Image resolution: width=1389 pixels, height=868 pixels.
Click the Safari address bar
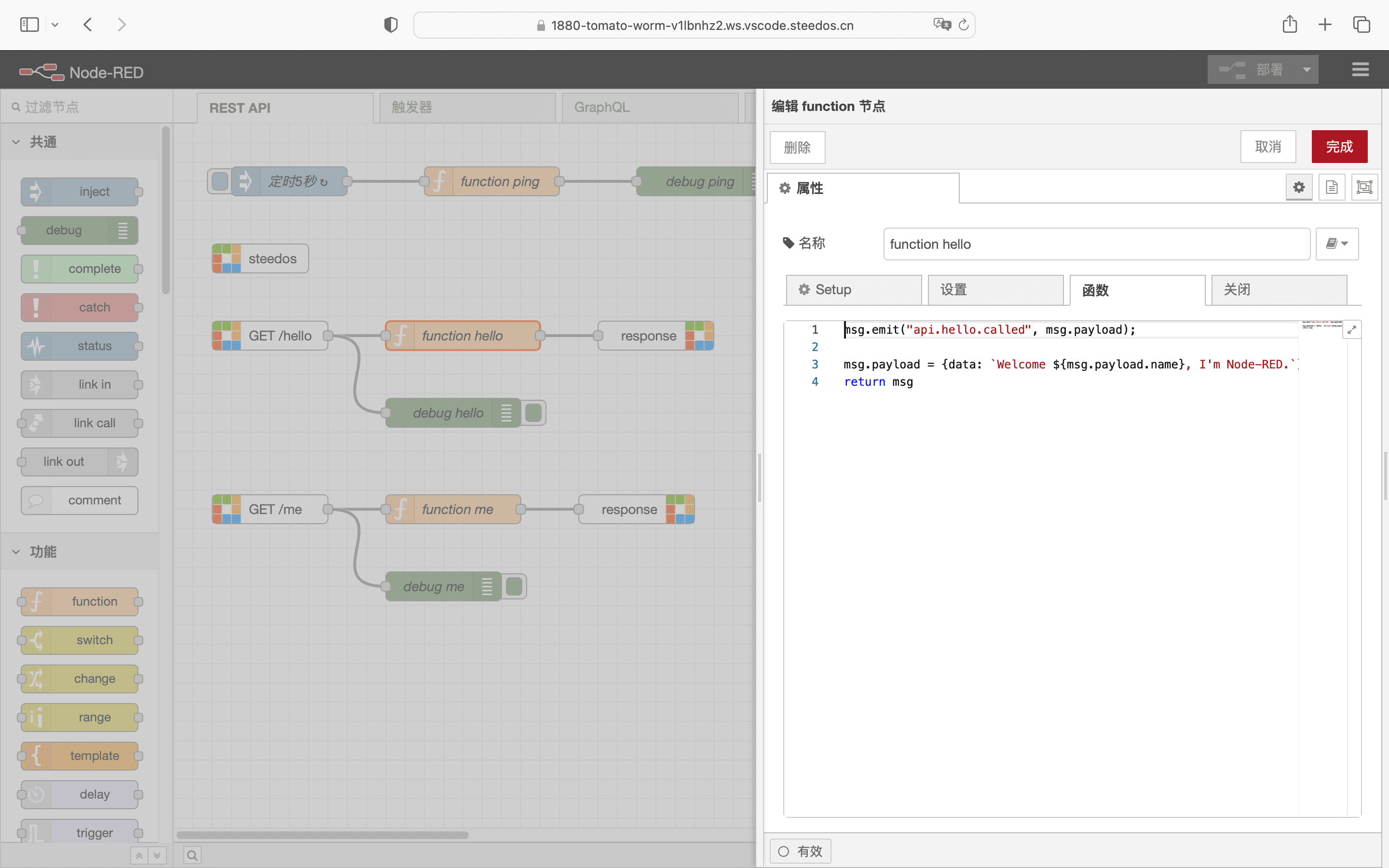[x=694, y=25]
